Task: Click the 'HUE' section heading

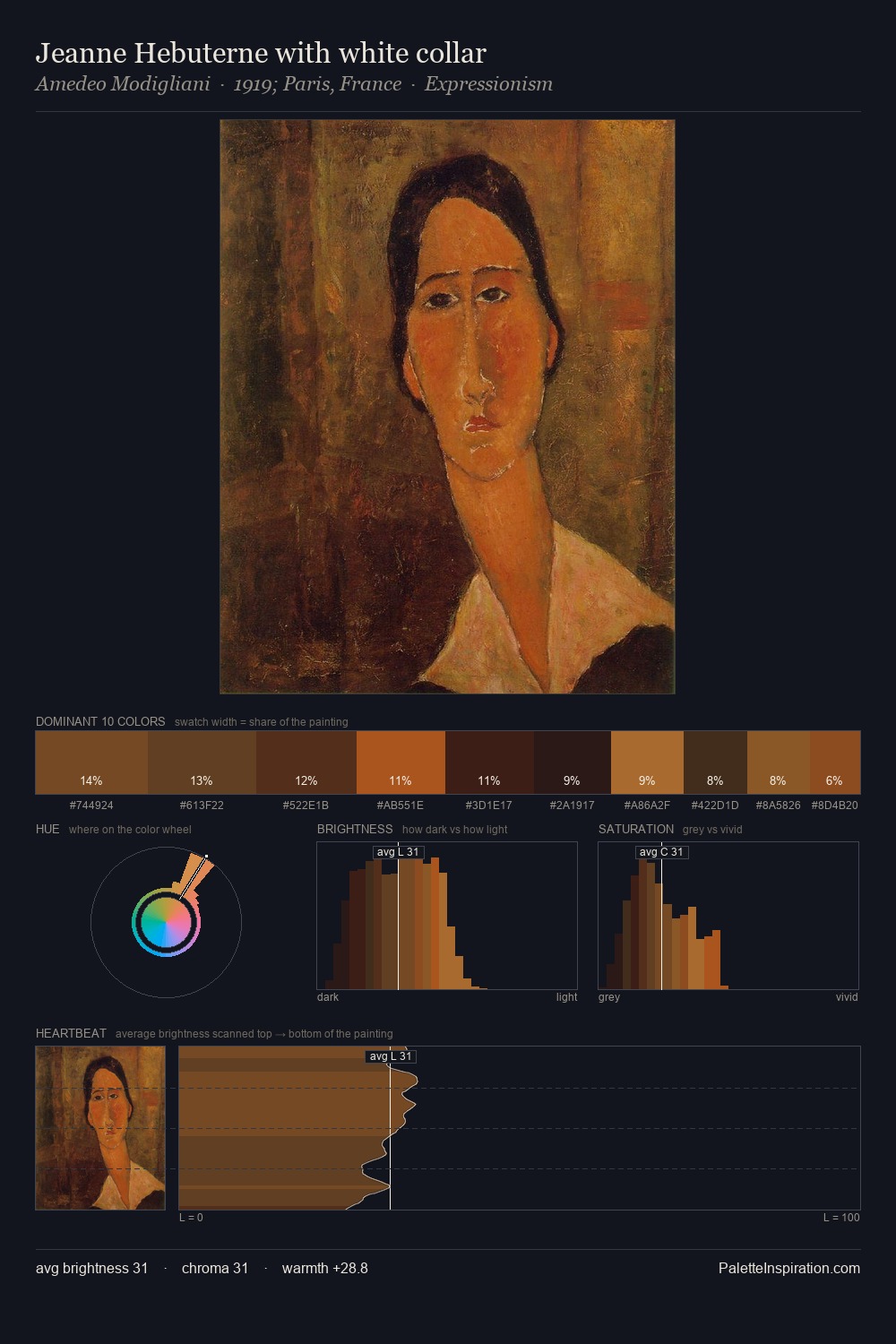Action: [47, 829]
